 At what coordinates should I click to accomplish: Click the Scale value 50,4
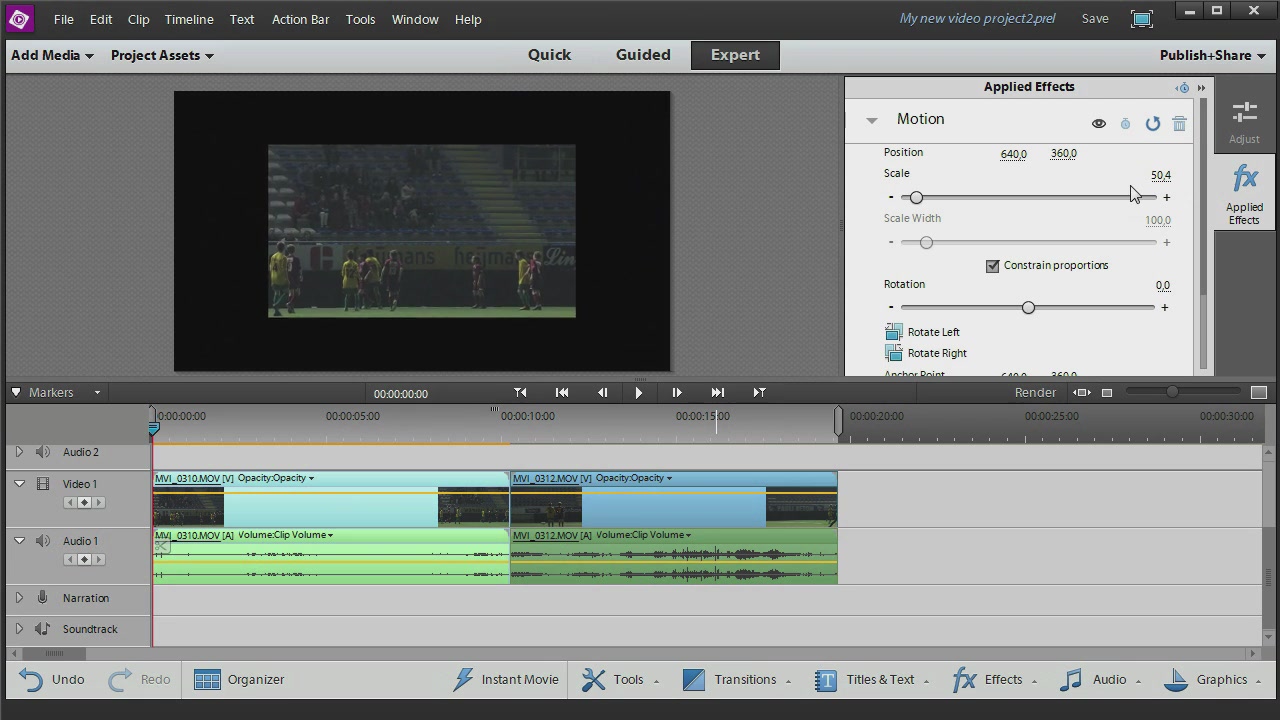click(1160, 175)
